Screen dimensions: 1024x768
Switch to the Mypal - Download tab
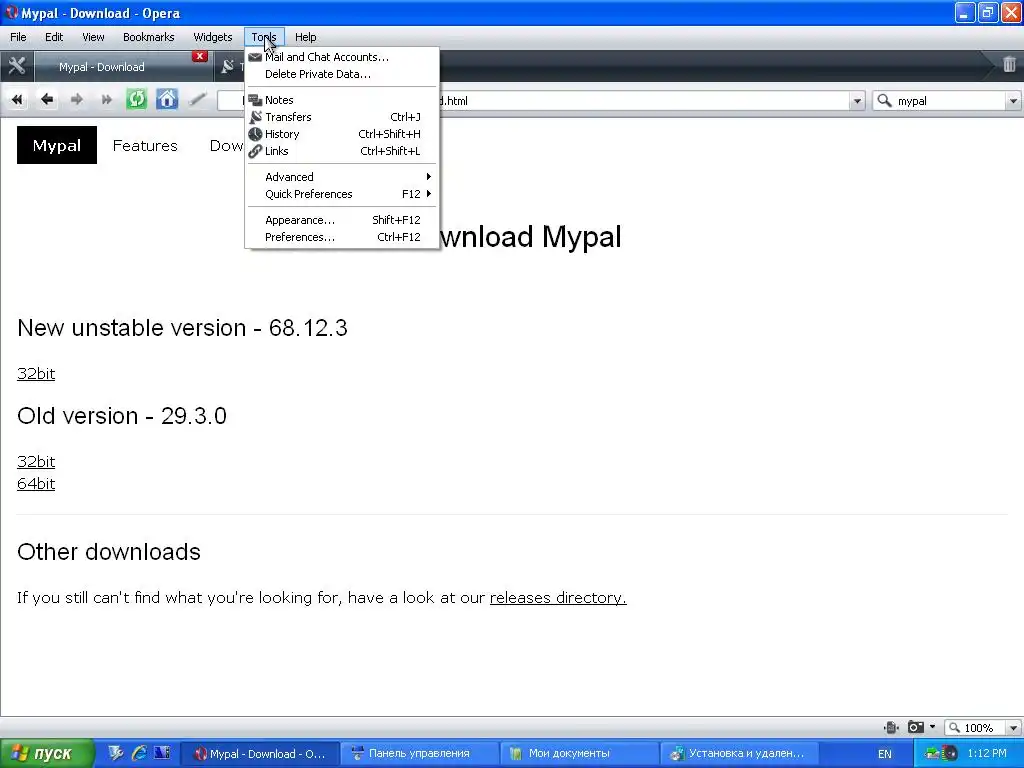(x=118, y=67)
